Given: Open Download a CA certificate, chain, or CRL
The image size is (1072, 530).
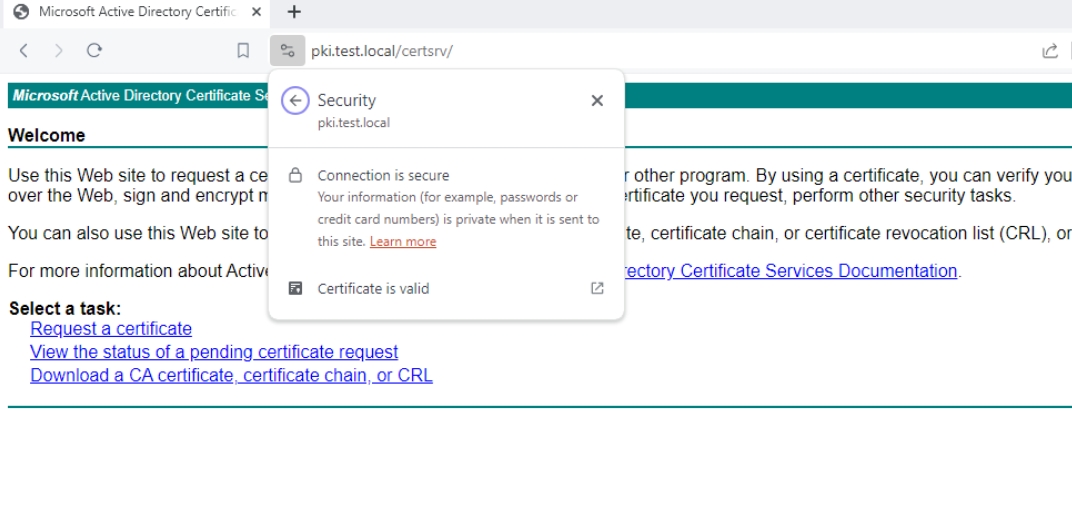Looking at the screenshot, I should point(231,375).
